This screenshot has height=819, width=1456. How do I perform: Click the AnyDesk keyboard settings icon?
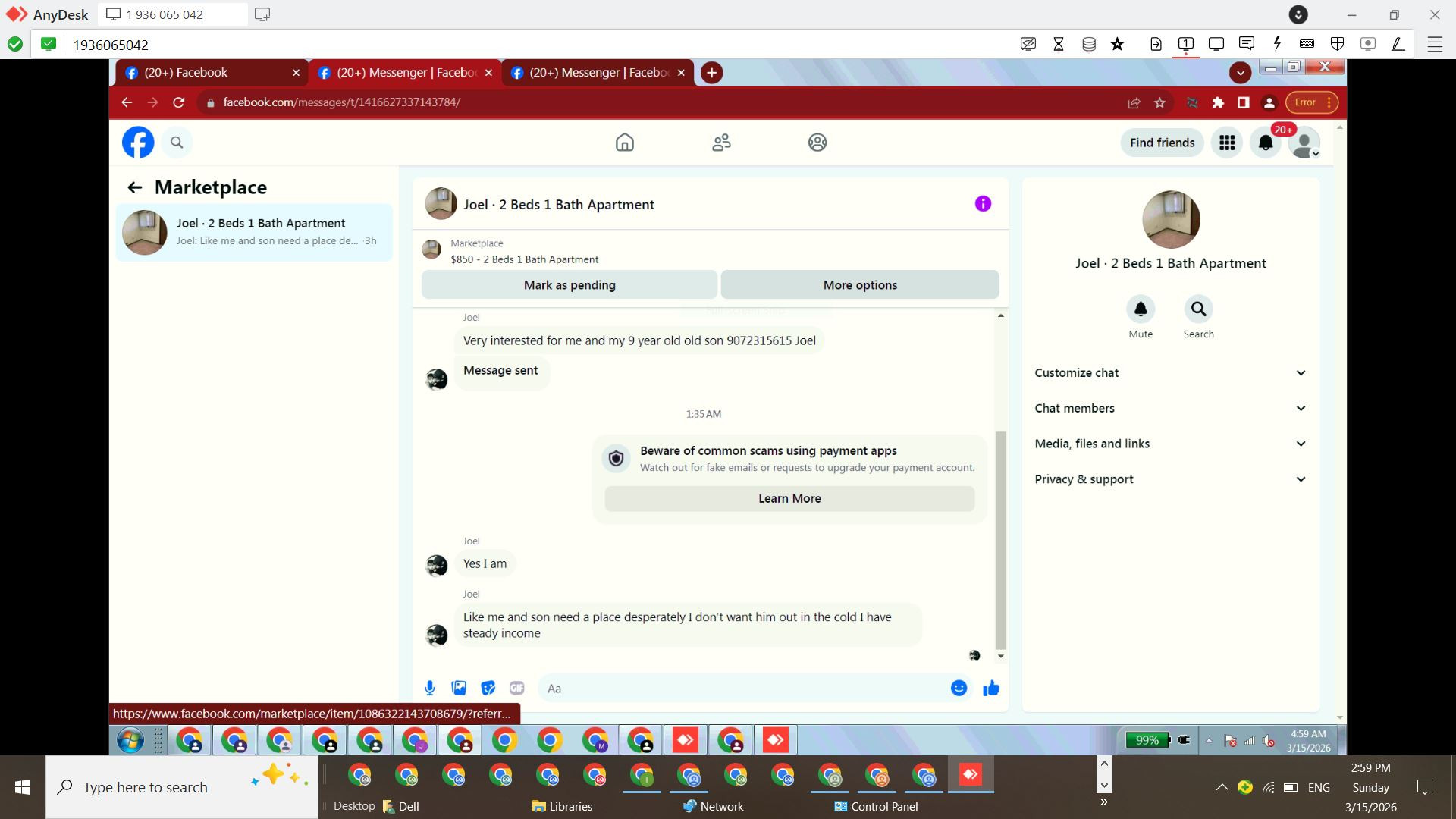coord(1307,44)
